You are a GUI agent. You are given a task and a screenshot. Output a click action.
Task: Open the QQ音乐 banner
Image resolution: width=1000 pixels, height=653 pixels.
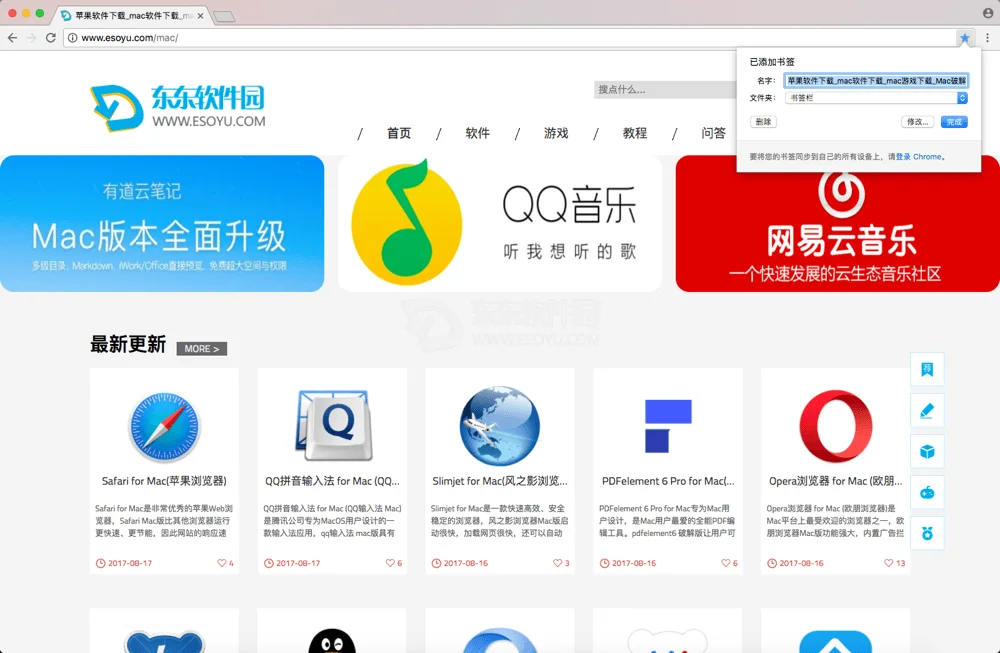[x=500, y=224]
